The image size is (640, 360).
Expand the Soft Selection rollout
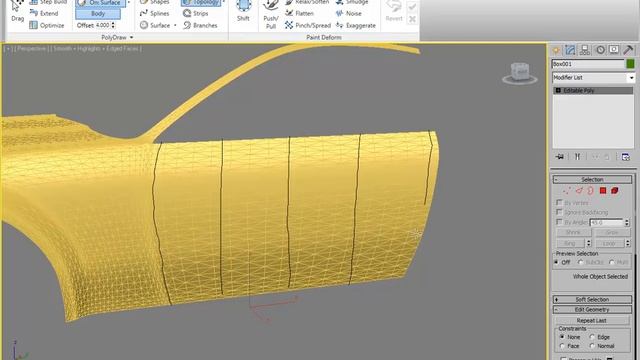(592, 300)
